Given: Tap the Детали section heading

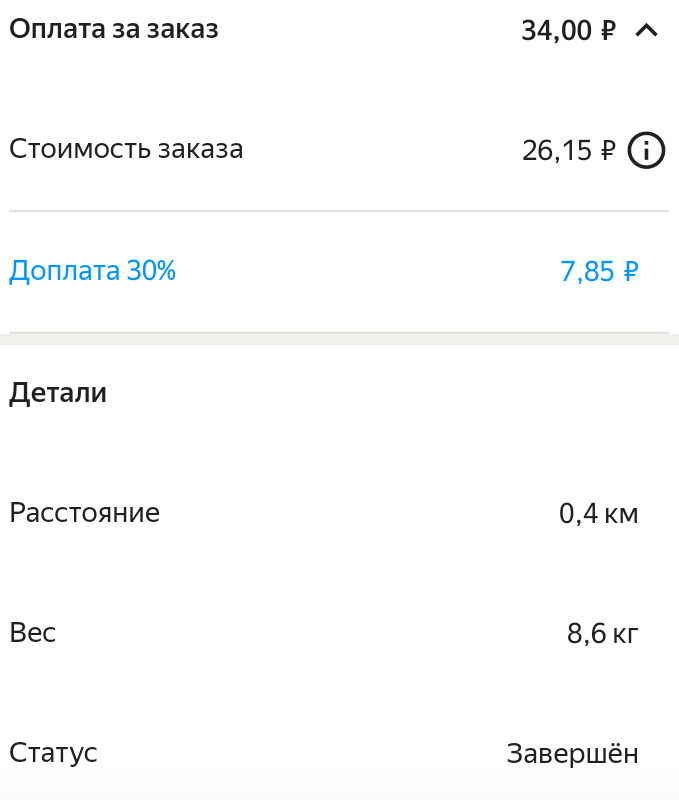Looking at the screenshot, I should 58,393.
